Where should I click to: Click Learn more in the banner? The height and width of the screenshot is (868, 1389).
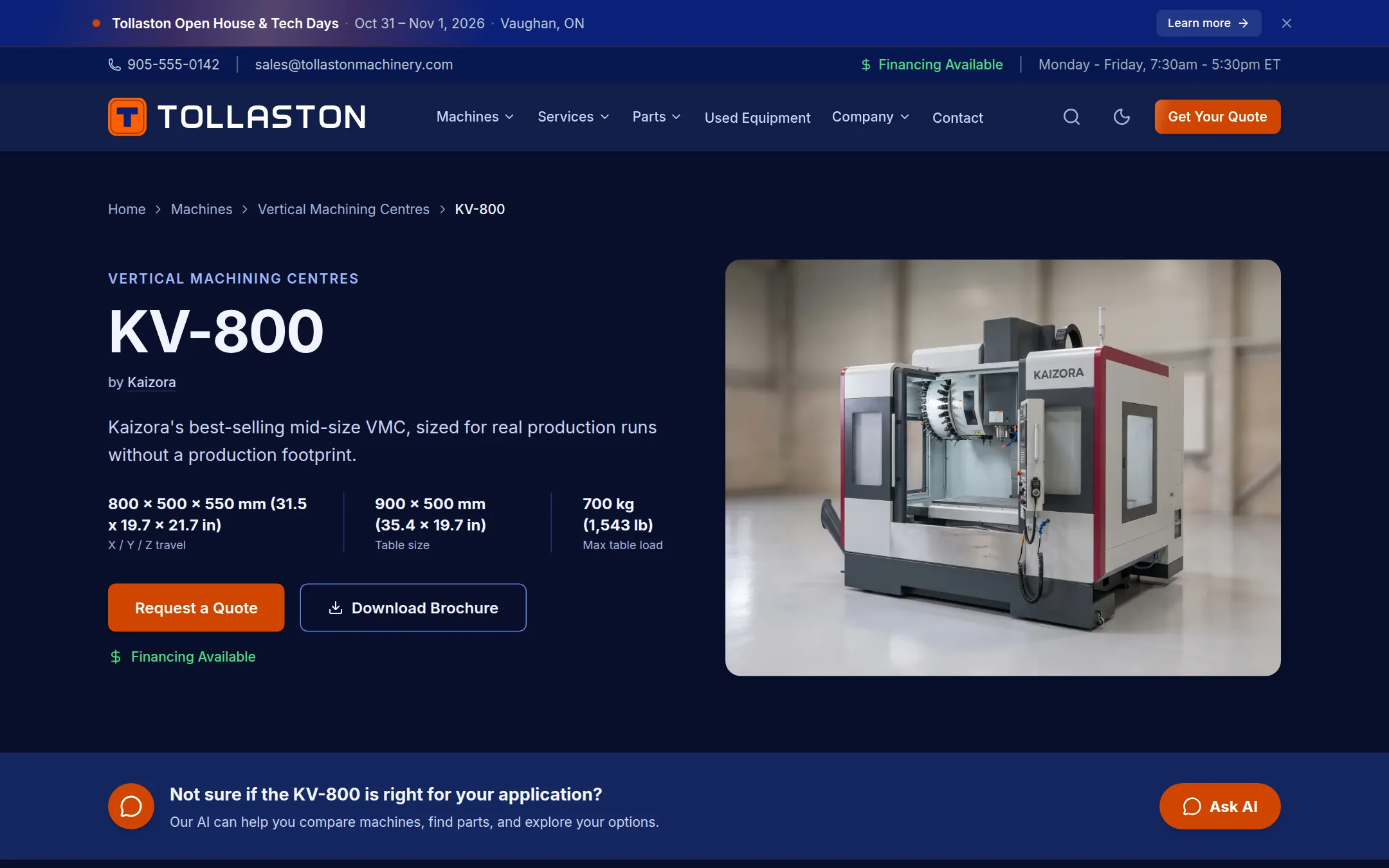[1209, 23]
